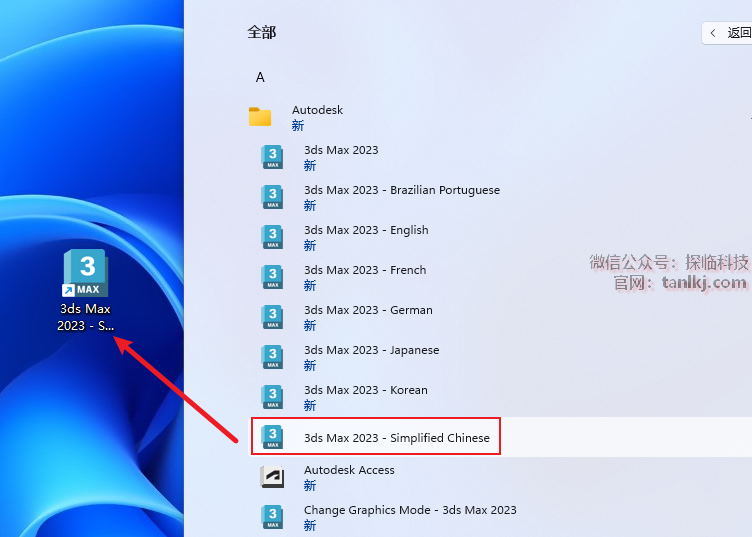The image size is (752, 537).
Task: Click the desktop shortcut label 3ds Max 2023 - S...
Action: click(x=85, y=317)
